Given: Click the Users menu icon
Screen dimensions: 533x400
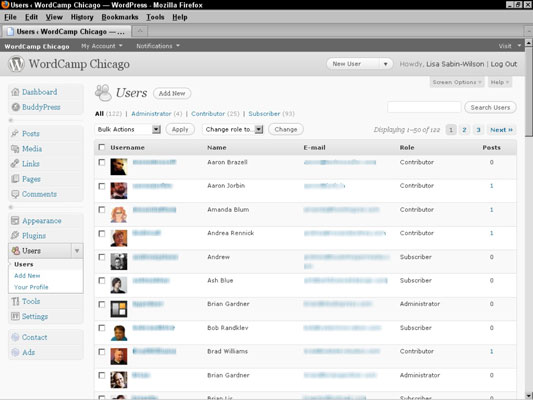Looking at the screenshot, I should click(x=16, y=251).
